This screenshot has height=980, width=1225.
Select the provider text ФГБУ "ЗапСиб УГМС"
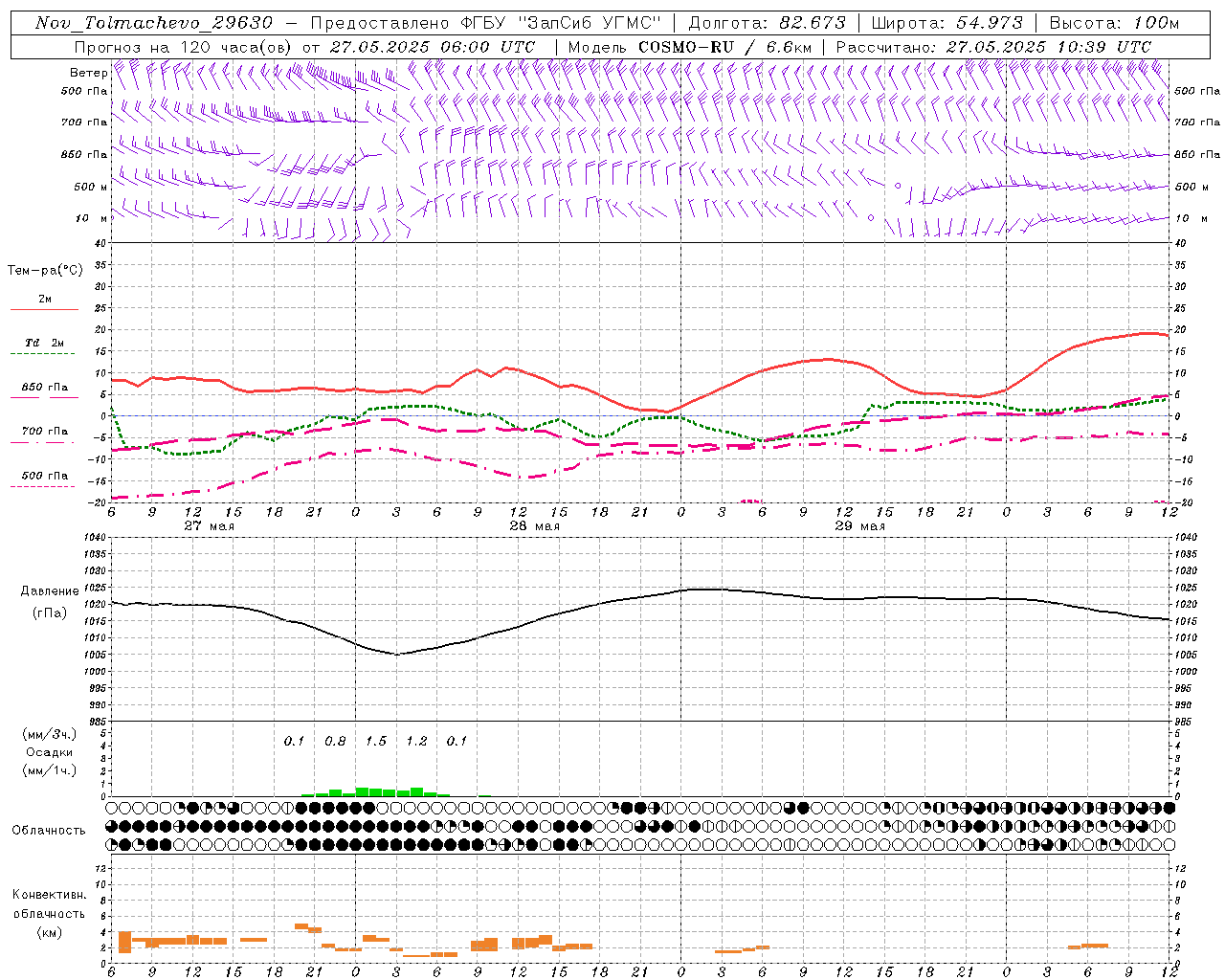pos(562,23)
